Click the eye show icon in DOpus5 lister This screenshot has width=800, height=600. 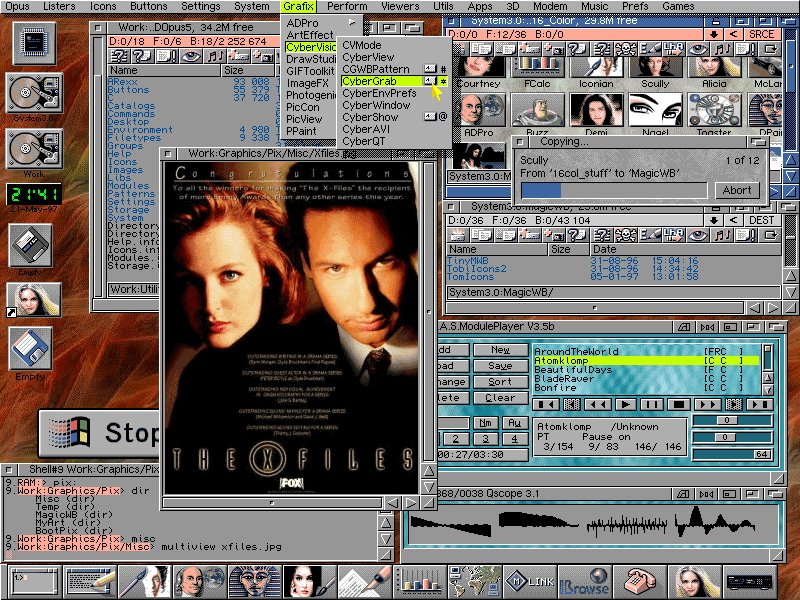(x=191, y=56)
